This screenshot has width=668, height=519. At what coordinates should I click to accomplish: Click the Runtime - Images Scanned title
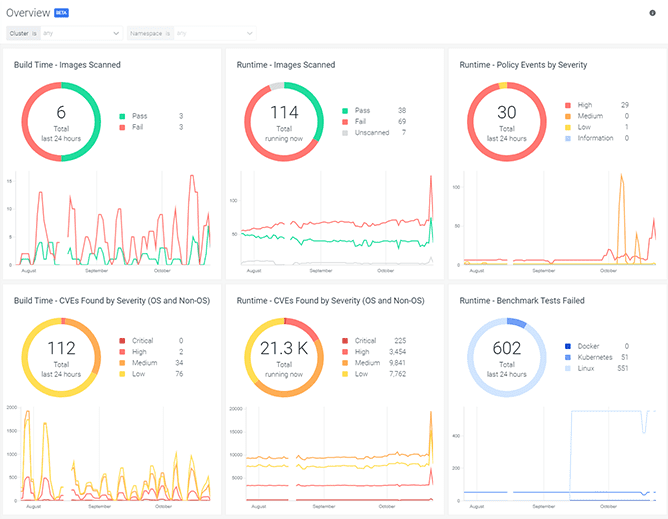tap(286, 65)
